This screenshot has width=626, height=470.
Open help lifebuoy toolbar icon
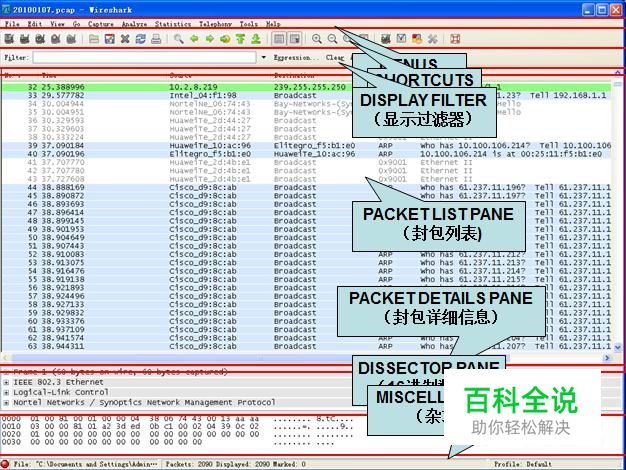pos(455,39)
